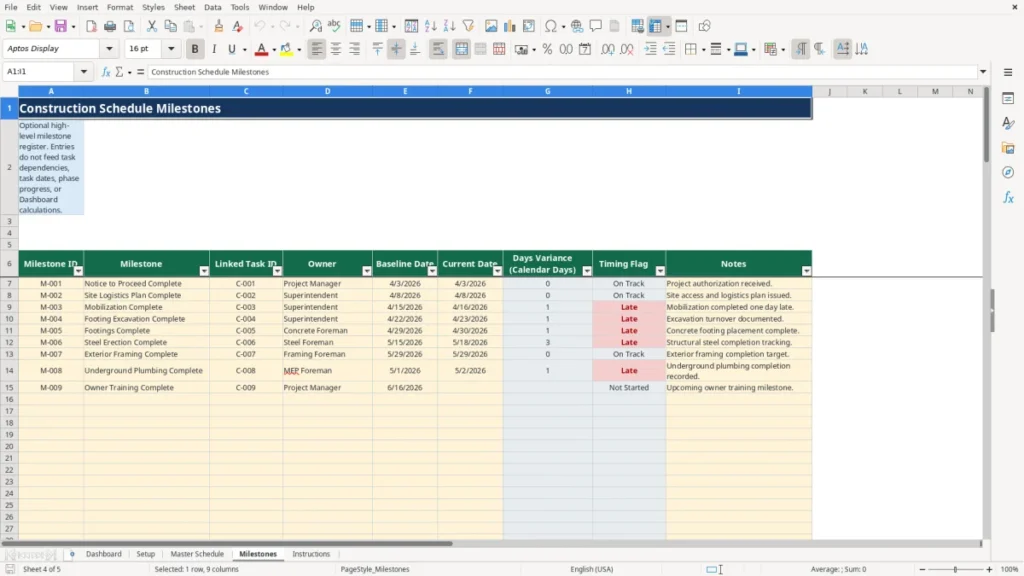The width and height of the screenshot is (1024, 576).
Task: Open the Format menu
Action: pos(120,7)
